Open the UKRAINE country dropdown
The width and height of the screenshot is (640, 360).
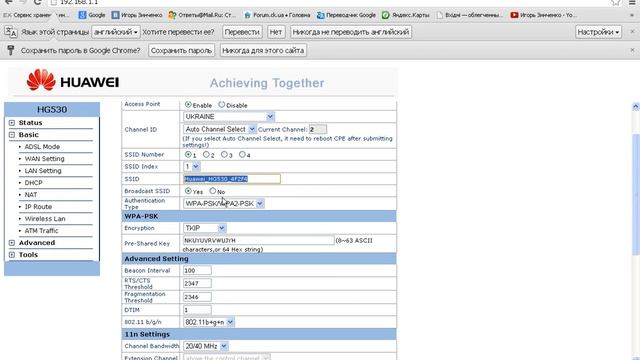(x=229, y=117)
